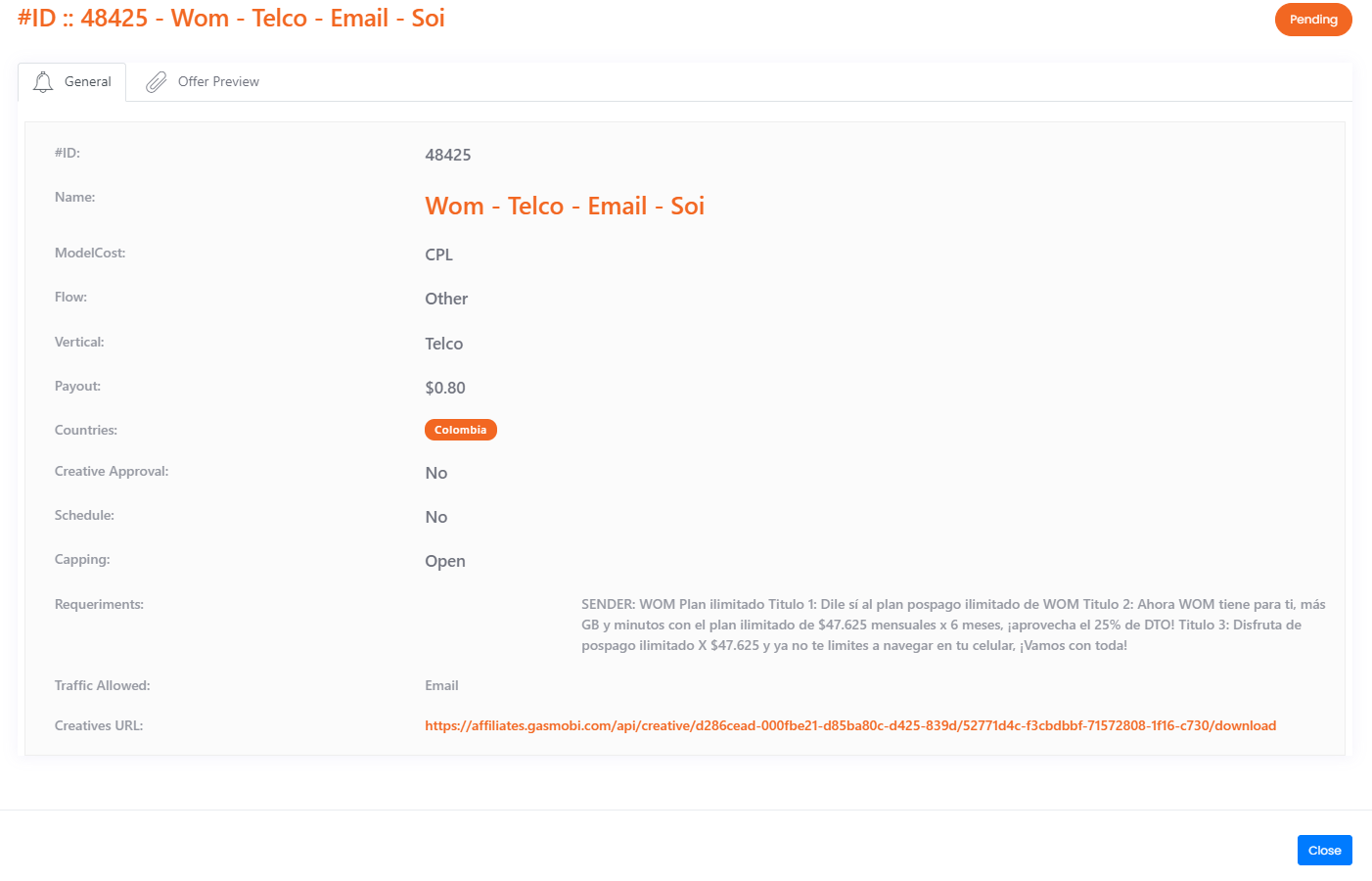Click the Creatives URL: field label
The width and height of the screenshot is (1372, 881).
(x=99, y=725)
